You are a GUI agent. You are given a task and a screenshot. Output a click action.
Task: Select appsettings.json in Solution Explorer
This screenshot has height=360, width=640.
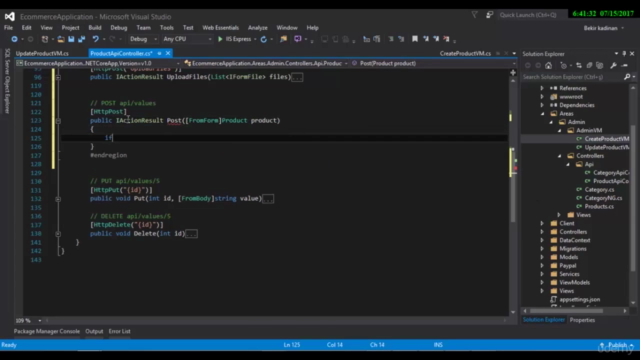coord(580,300)
